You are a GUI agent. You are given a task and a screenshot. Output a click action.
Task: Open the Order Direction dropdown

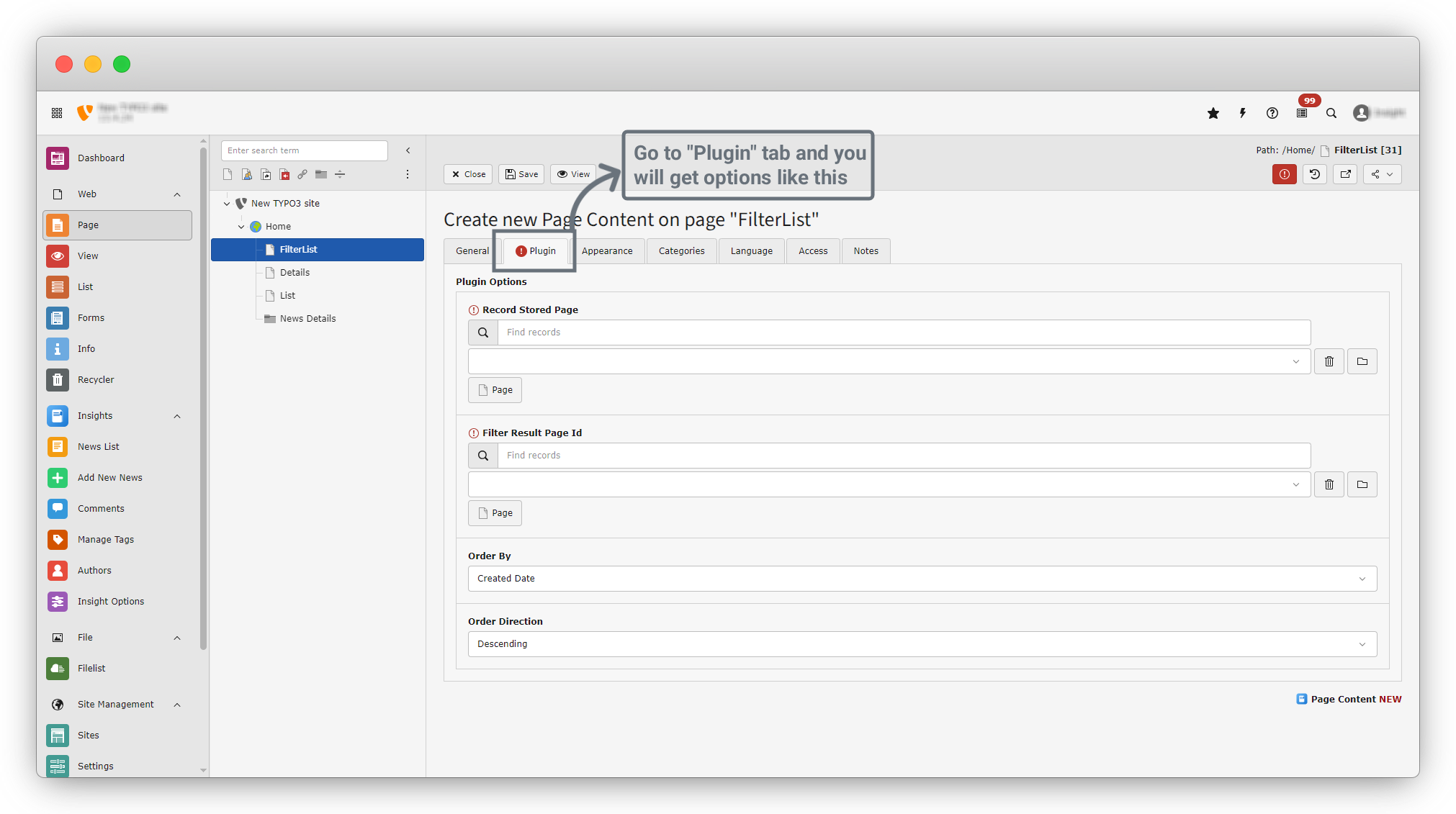922,644
